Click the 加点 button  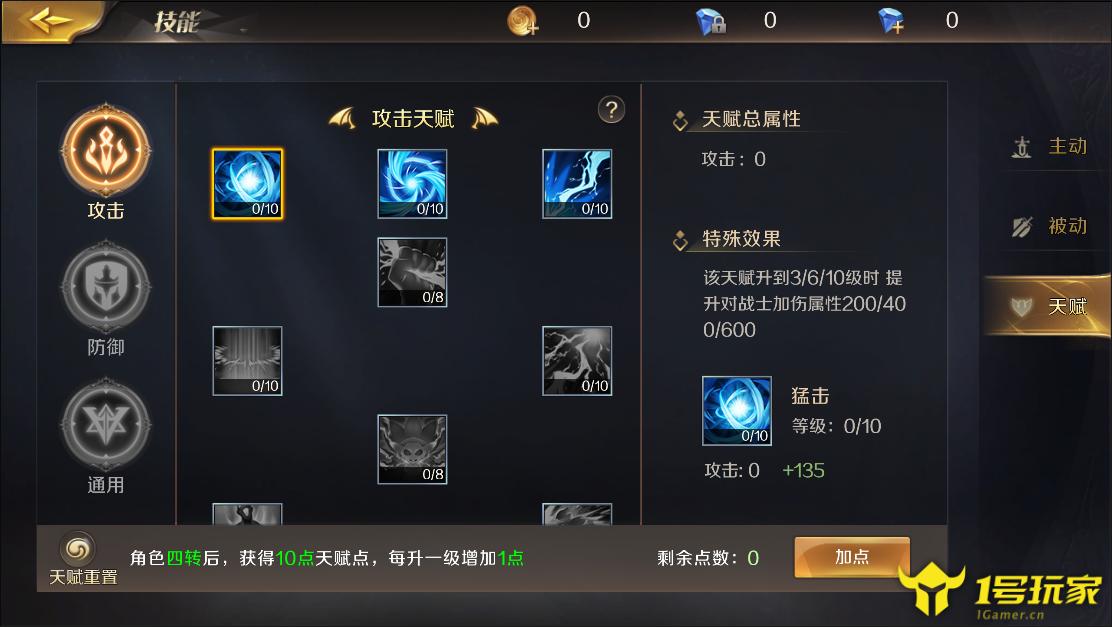(x=852, y=557)
